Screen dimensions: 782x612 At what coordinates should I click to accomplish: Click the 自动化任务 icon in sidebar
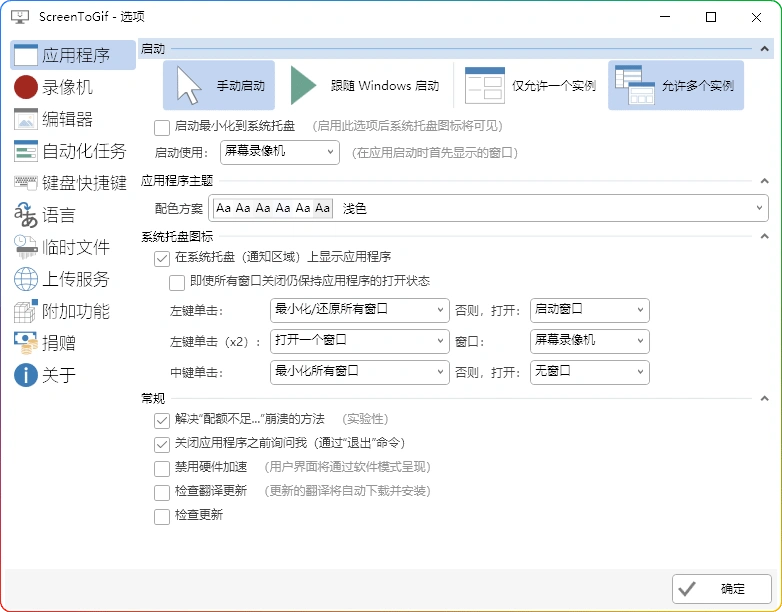pyautogui.click(x=25, y=151)
